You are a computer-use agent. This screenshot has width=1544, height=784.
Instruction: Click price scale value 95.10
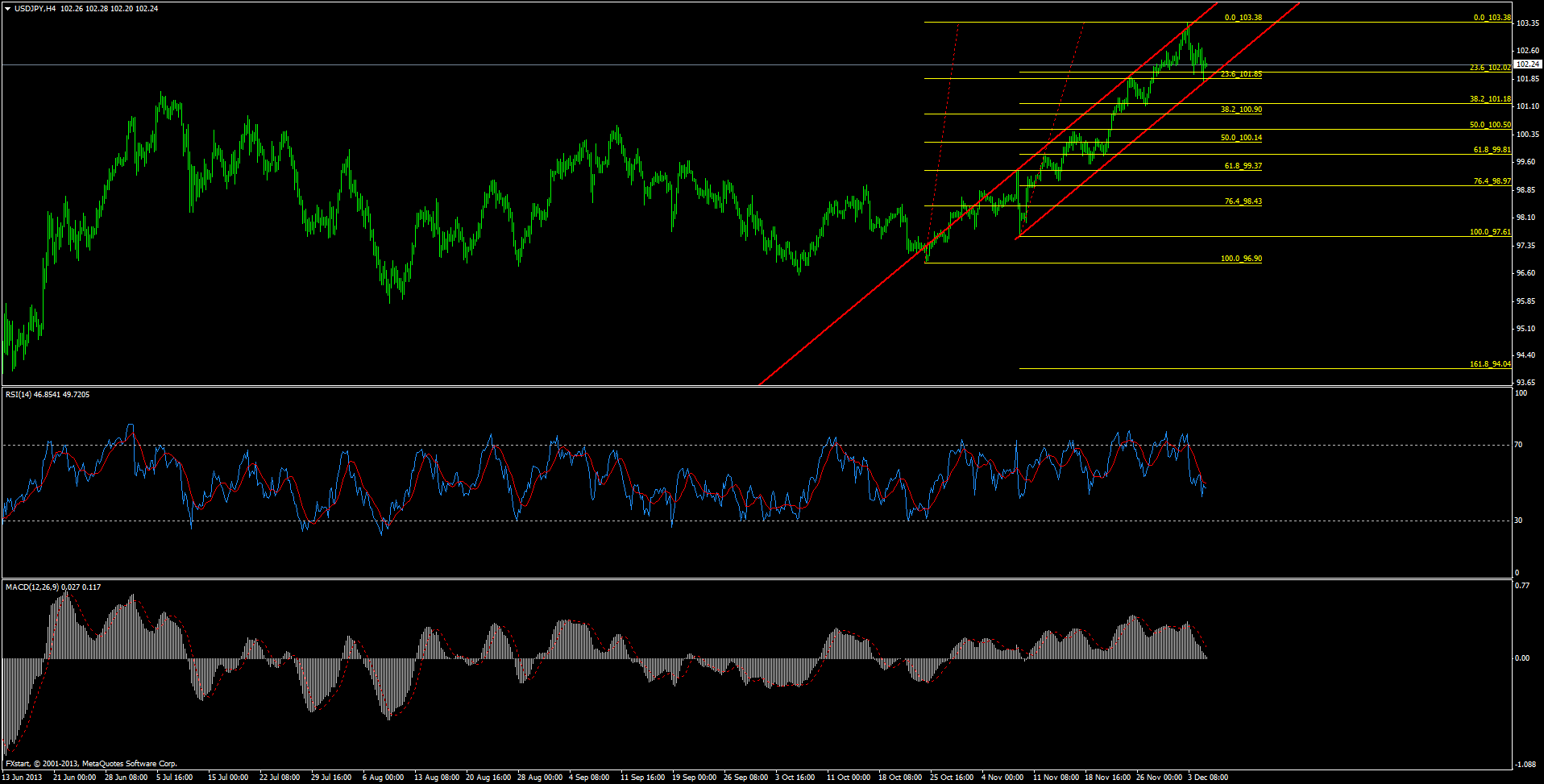[1525, 329]
